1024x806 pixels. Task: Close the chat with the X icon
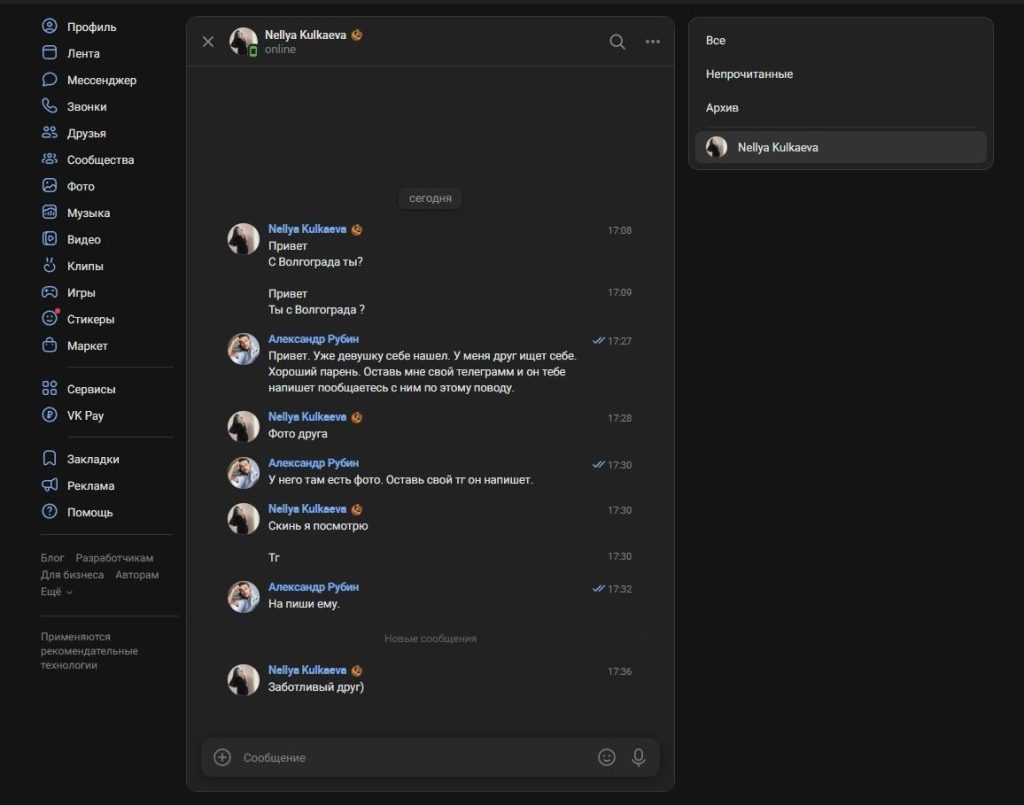click(208, 42)
